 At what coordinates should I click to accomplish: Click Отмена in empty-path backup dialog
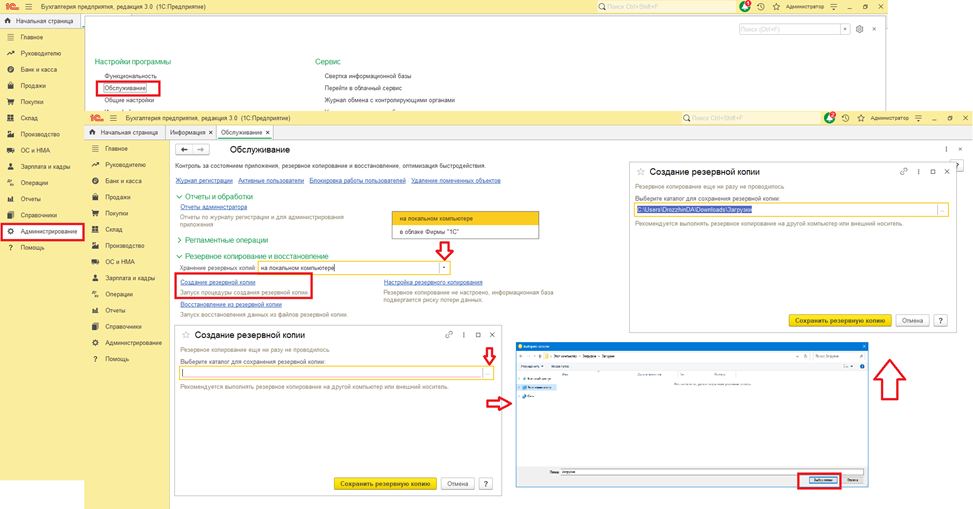click(x=457, y=484)
